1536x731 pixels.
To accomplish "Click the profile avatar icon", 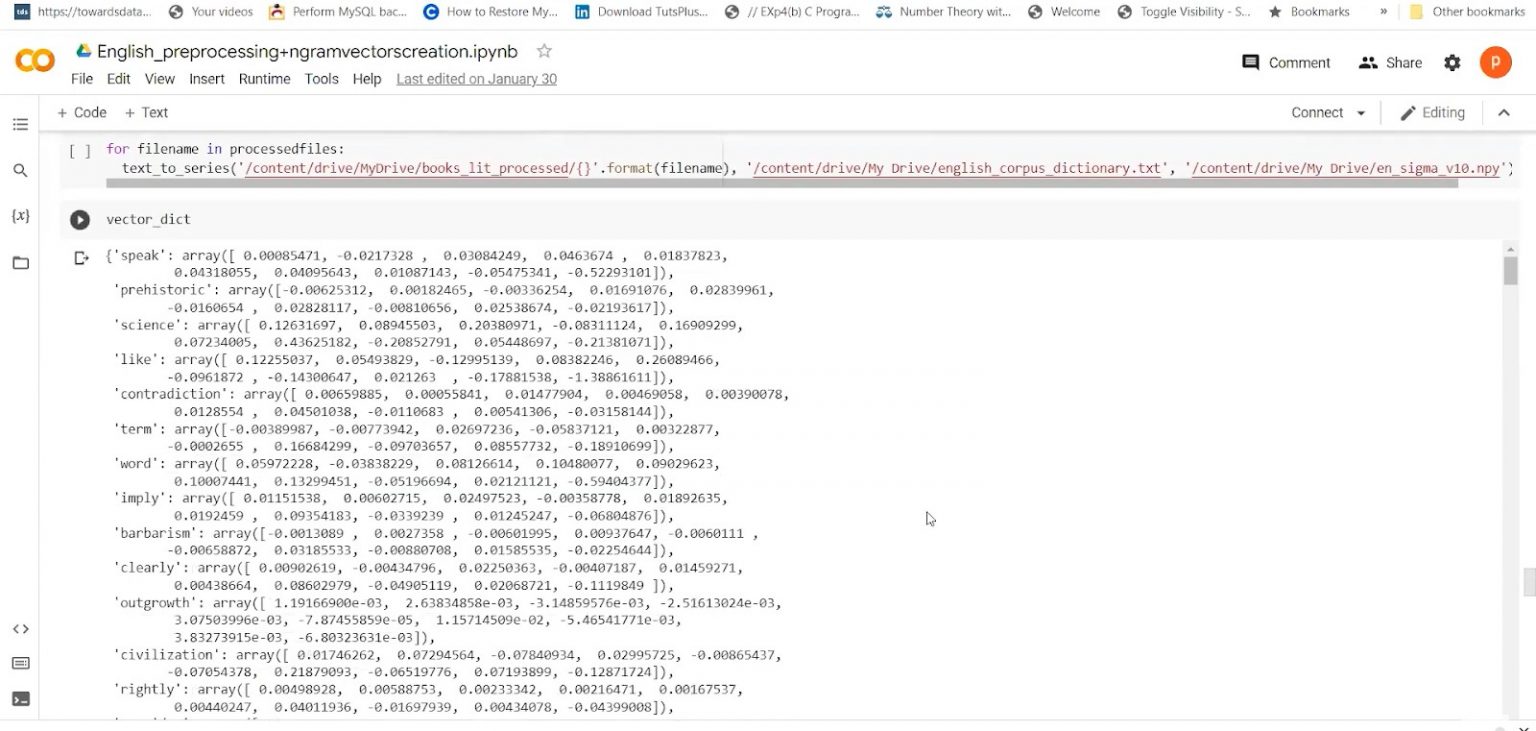I will (x=1496, y=62).
